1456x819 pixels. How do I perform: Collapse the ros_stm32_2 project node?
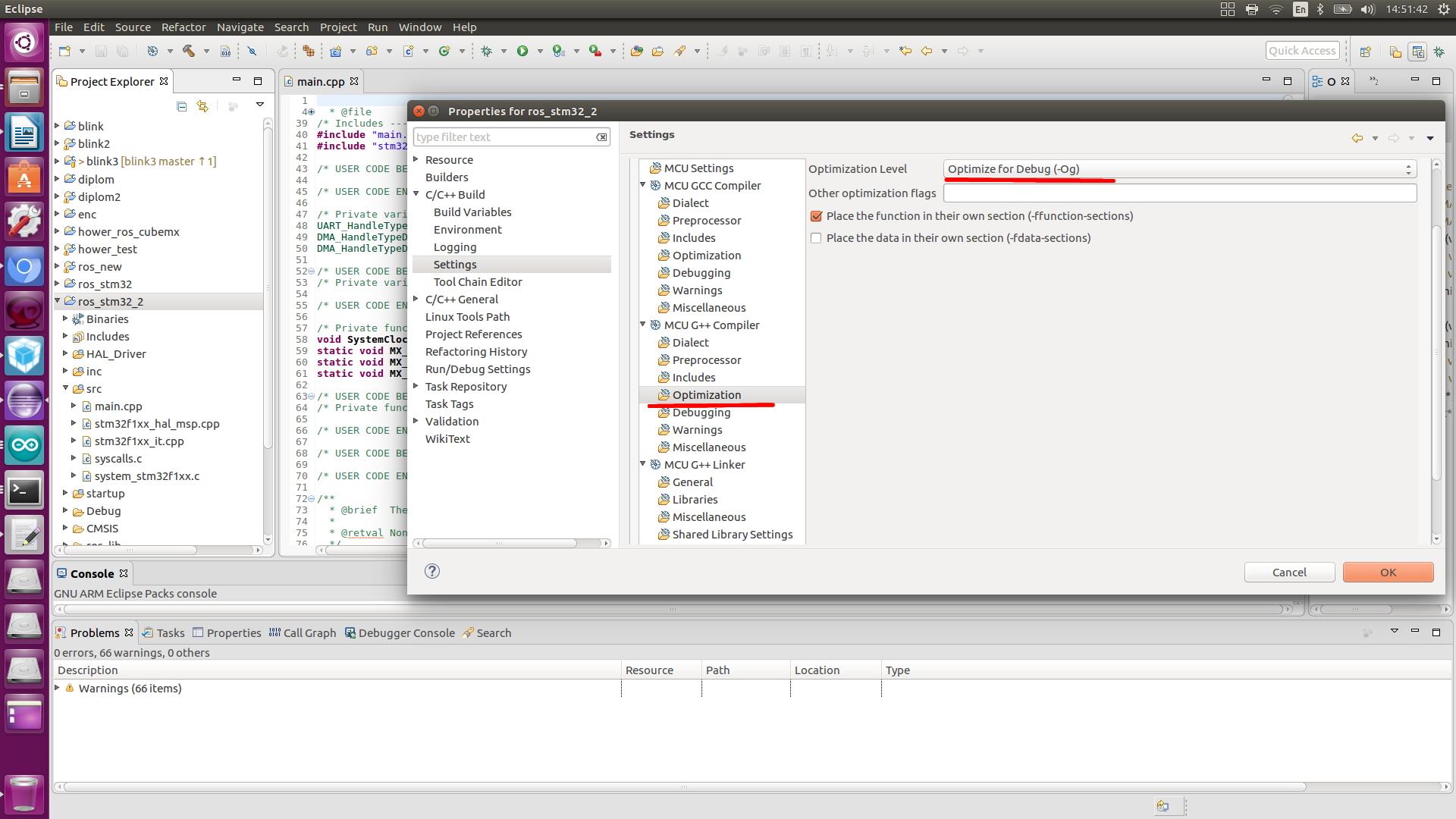pyautogui.click(x=58, y=301)
